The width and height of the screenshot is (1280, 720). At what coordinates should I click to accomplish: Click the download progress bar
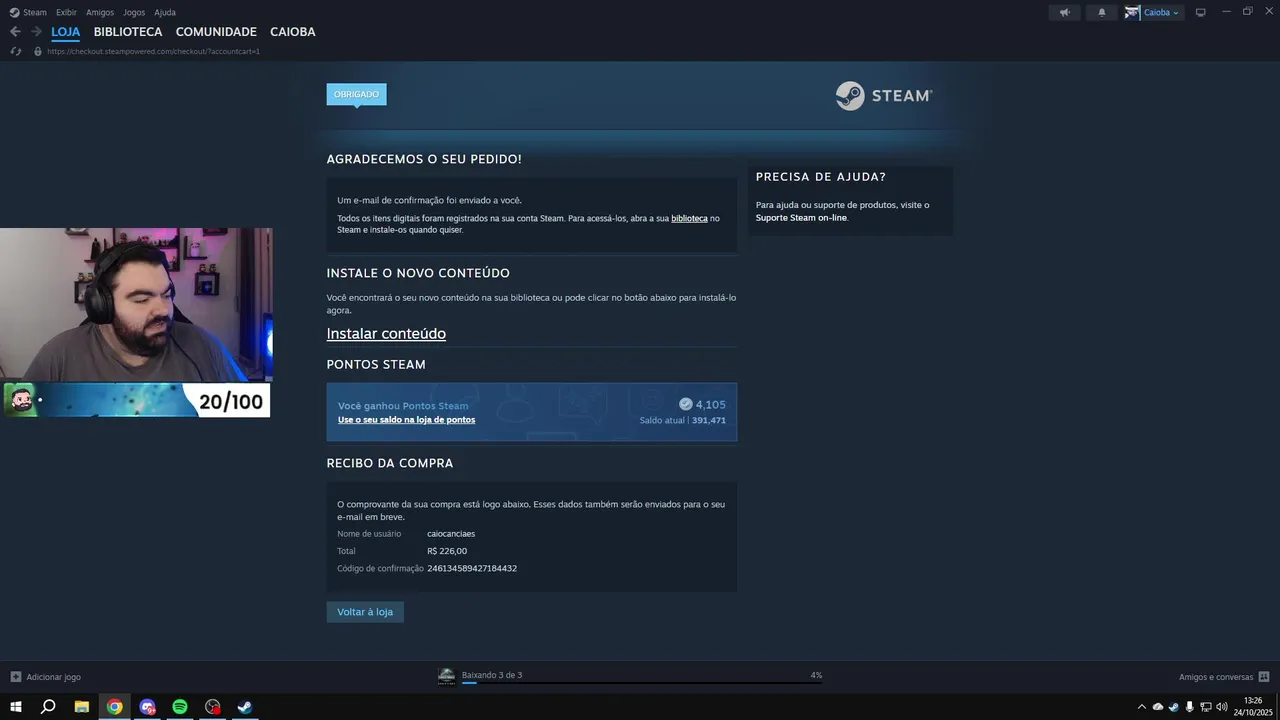coord(641,684)
